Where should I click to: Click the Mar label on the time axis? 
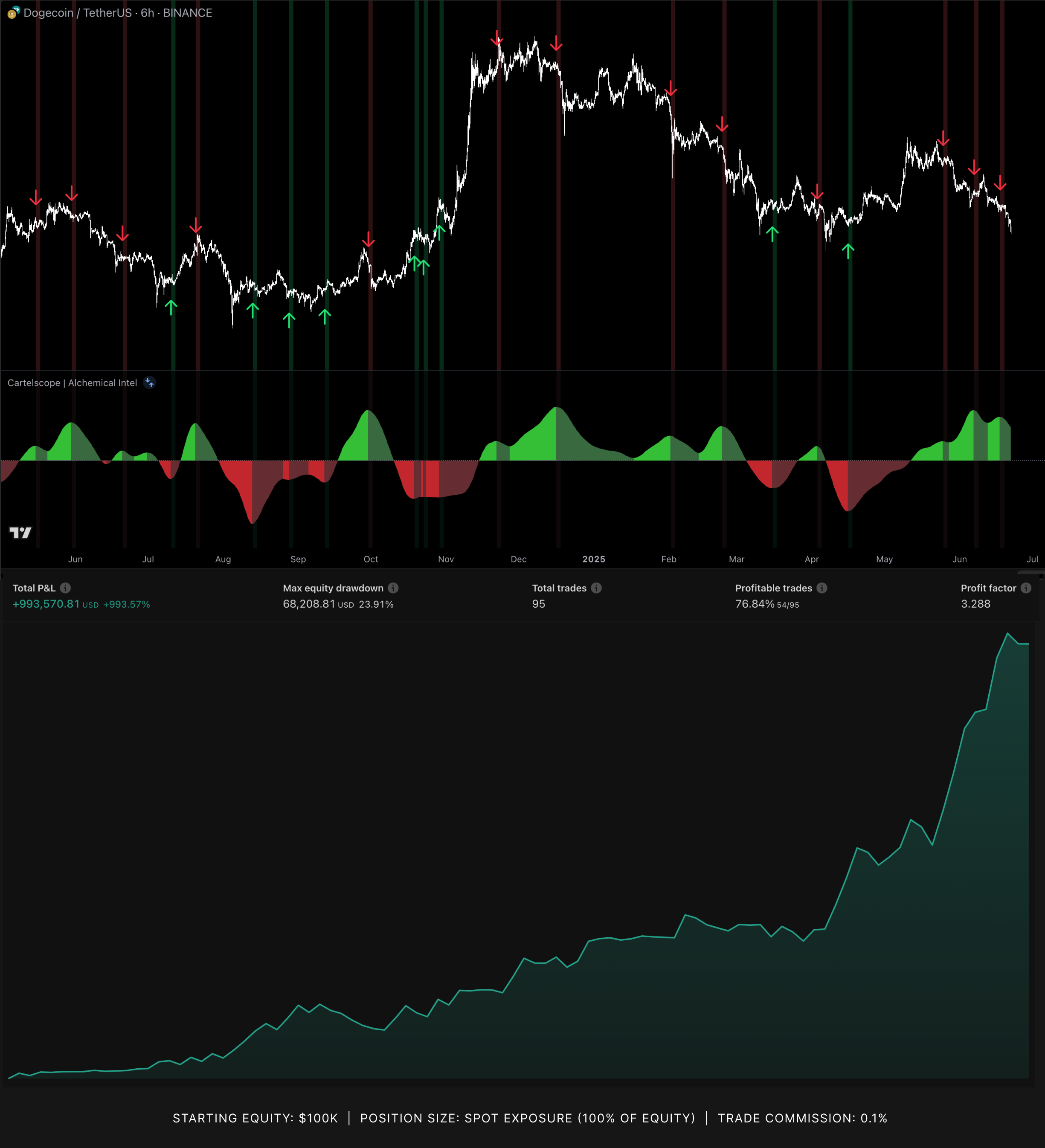tap(736, 559)
